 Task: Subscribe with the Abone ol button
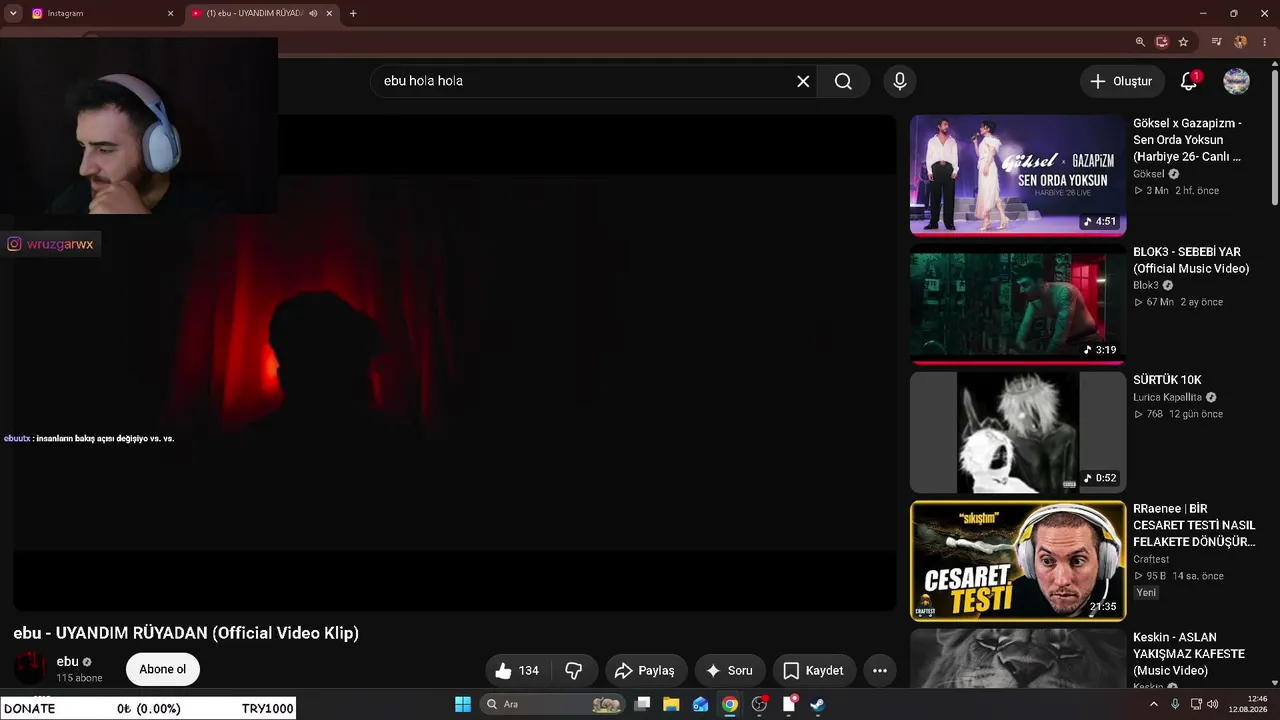(163, 669)
